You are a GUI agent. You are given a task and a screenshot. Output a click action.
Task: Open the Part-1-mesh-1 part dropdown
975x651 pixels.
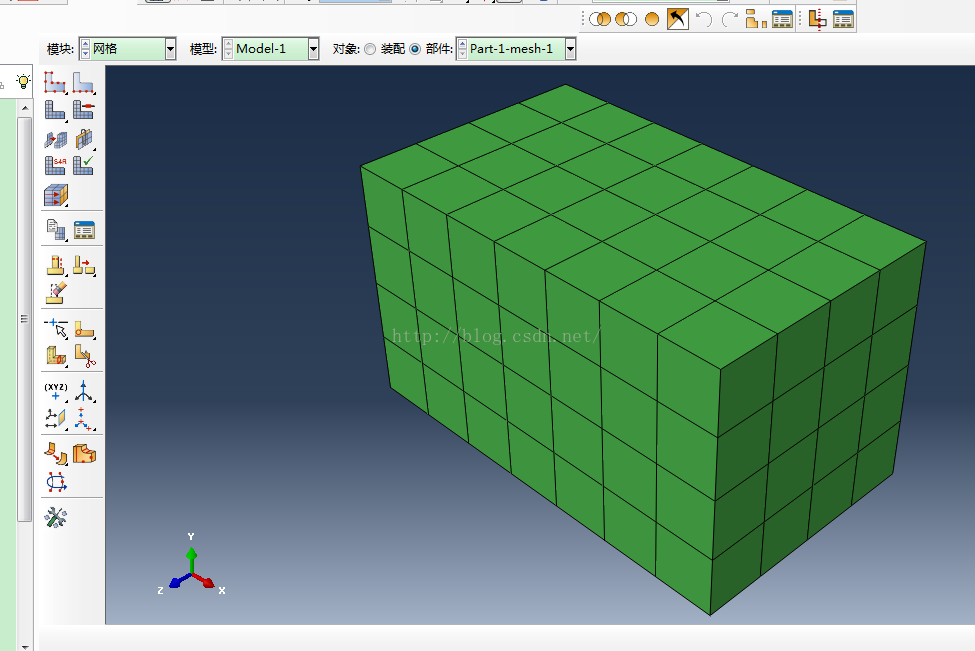tap(570, 49)
